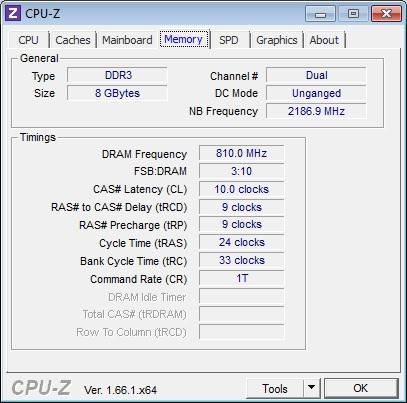The image size is (407, 403).
Task: Click the DDR3 memory type value
Action: [117, 75]
